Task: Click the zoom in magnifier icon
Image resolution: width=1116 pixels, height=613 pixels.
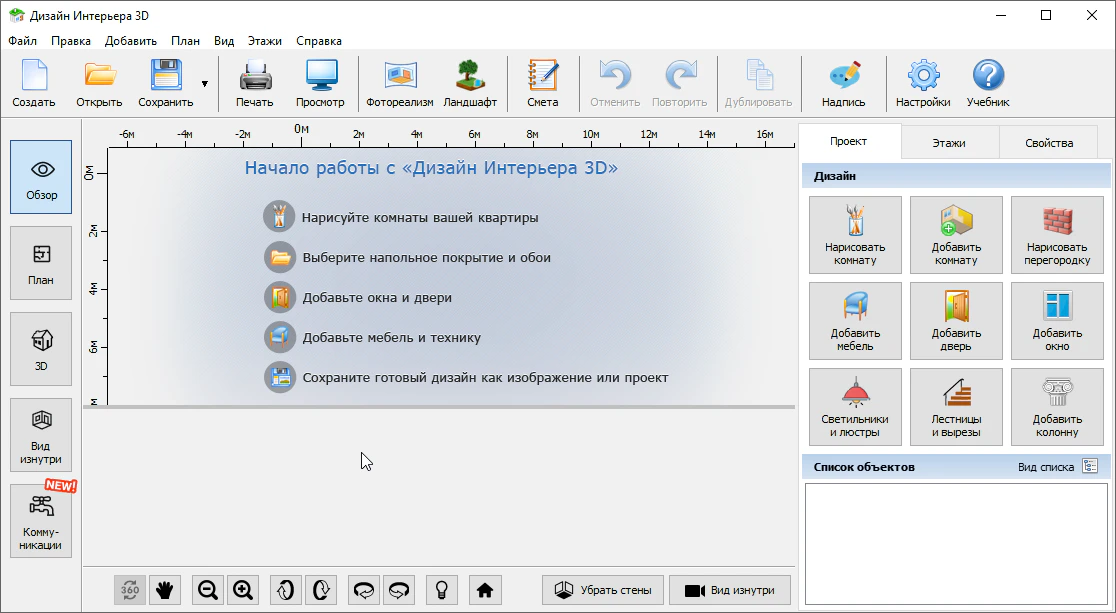Action: point(242,590)
